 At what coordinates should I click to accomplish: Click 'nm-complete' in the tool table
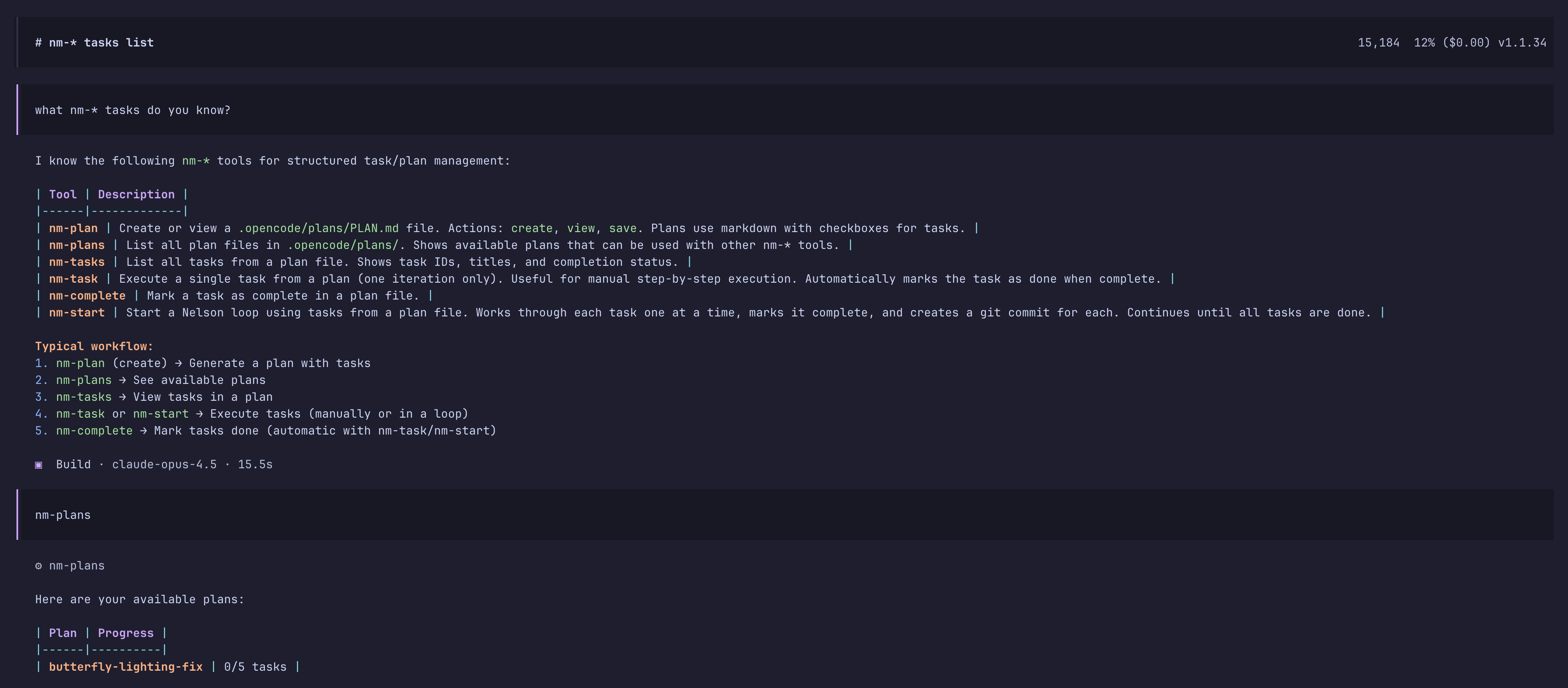click(x=87, y=295)
